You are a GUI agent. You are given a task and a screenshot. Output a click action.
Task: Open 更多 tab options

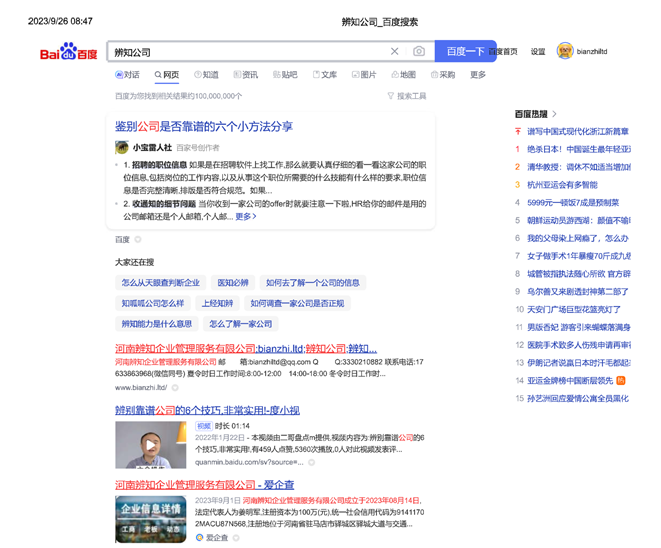click(x=478, y=75)
